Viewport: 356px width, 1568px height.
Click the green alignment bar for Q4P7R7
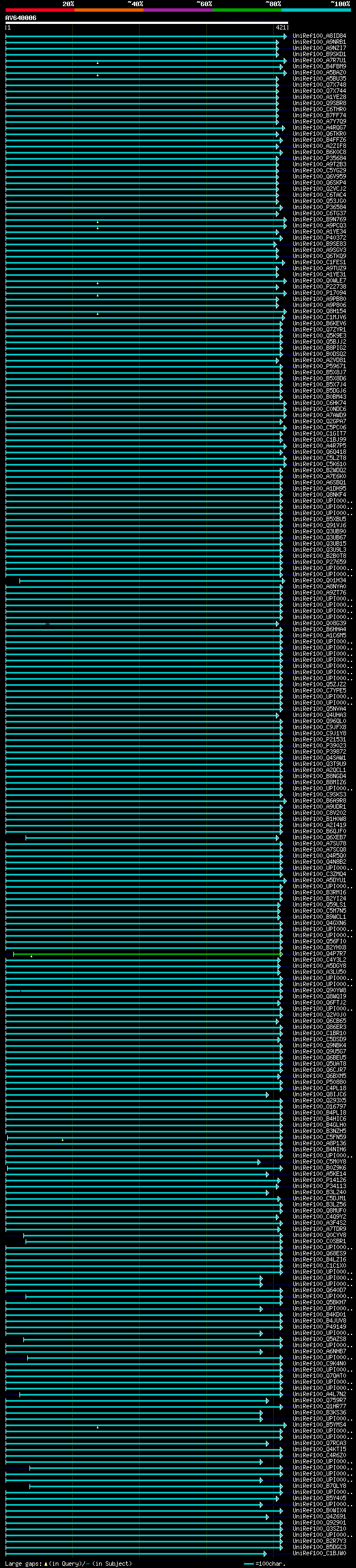(x=147, y=954)
